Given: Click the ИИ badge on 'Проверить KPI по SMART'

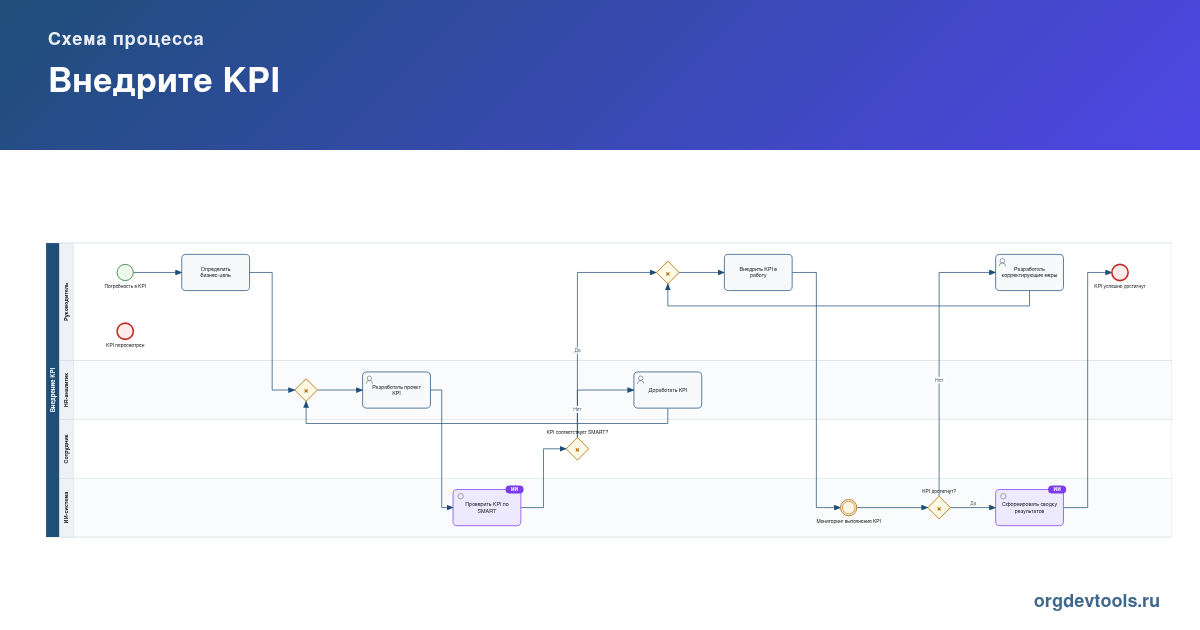Looking at the screenshot, I should tap(514, 489).
